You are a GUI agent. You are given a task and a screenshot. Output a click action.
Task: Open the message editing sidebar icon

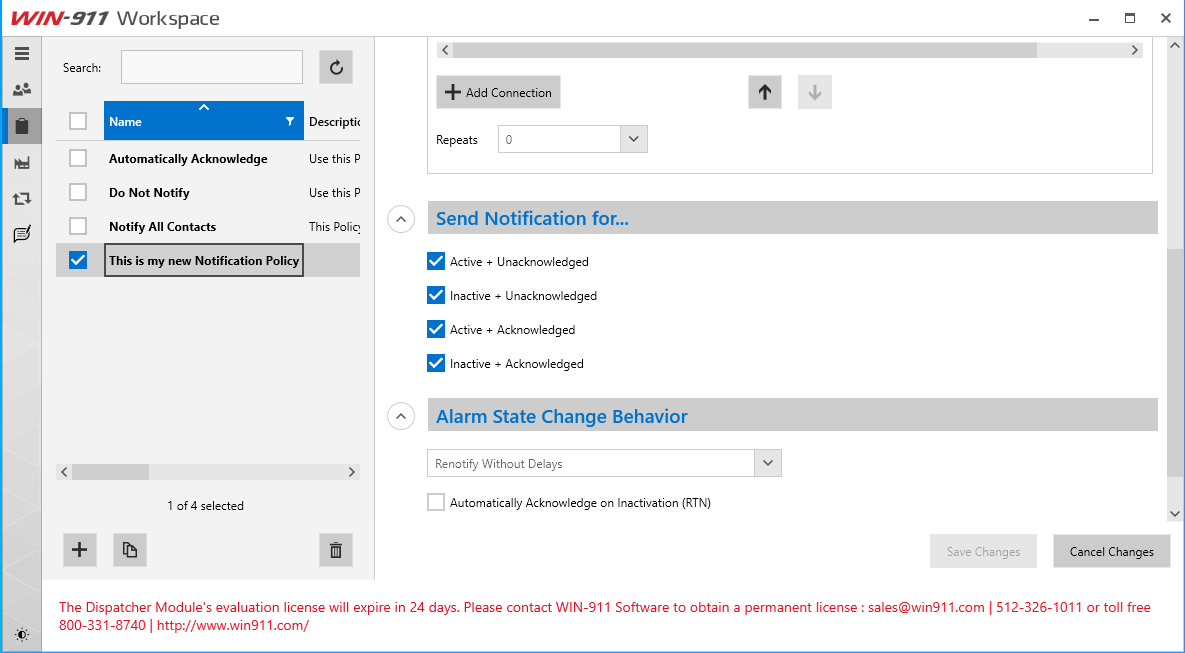tap(21, 234)
